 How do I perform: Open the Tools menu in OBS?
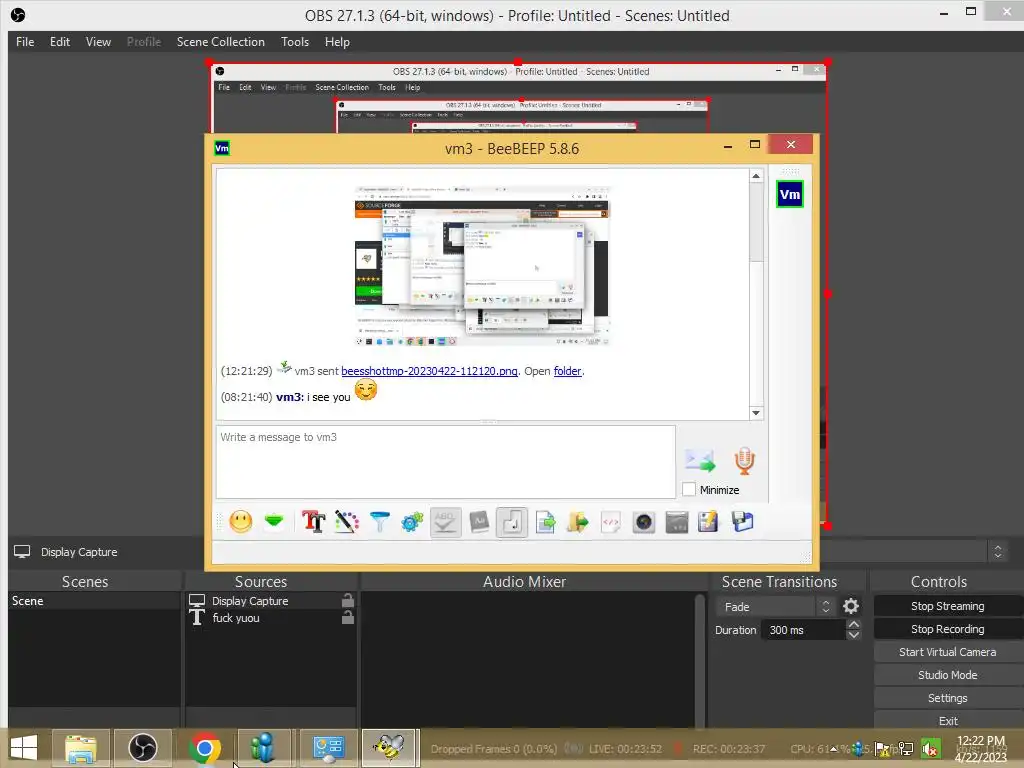click(x=295, y=42)
